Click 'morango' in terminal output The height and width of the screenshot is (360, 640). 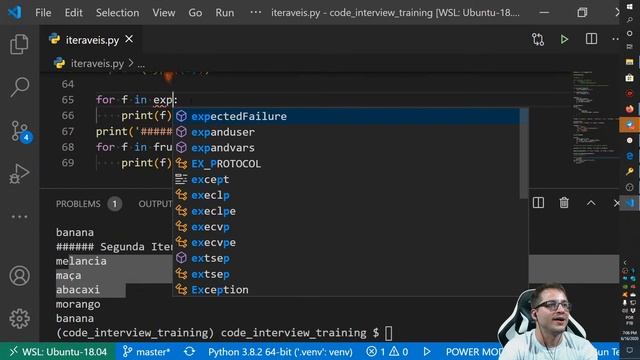pos(78,304)
